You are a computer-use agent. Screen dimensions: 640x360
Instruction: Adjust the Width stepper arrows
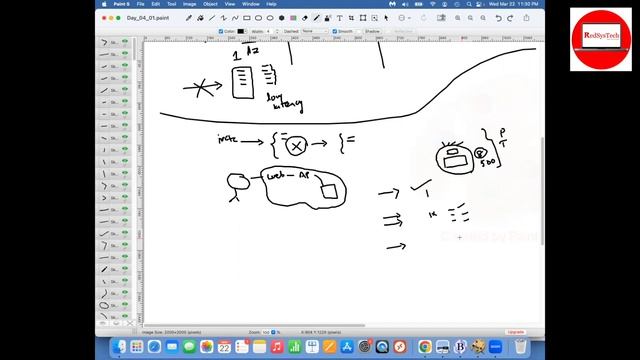(277, 31)
